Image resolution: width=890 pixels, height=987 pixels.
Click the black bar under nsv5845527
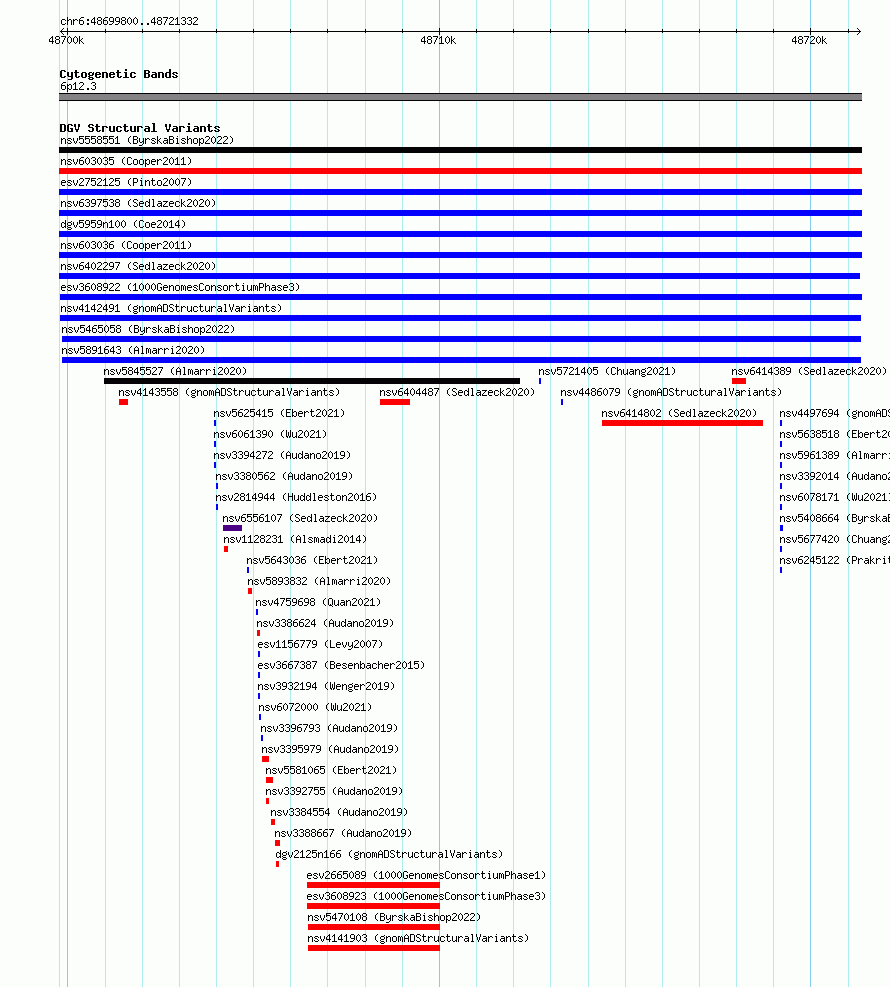point(312,381)
